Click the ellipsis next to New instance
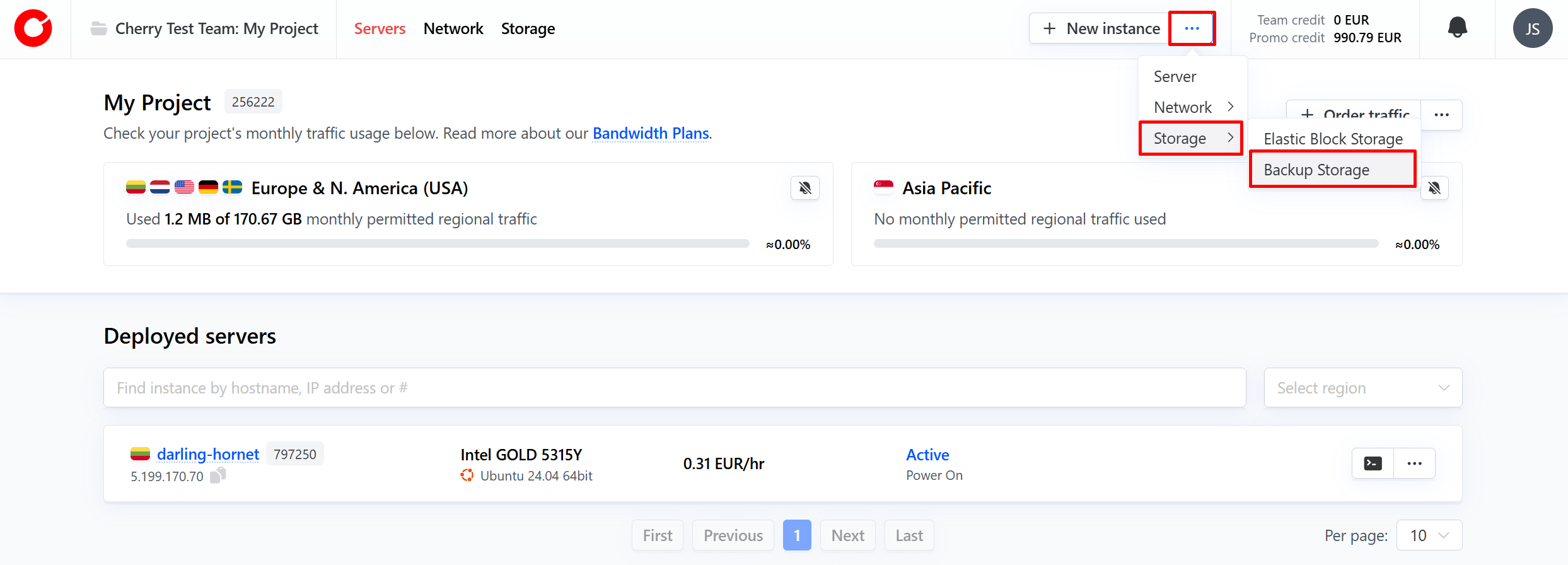This screenshot has width=1568, height=565. (1192, 28)
